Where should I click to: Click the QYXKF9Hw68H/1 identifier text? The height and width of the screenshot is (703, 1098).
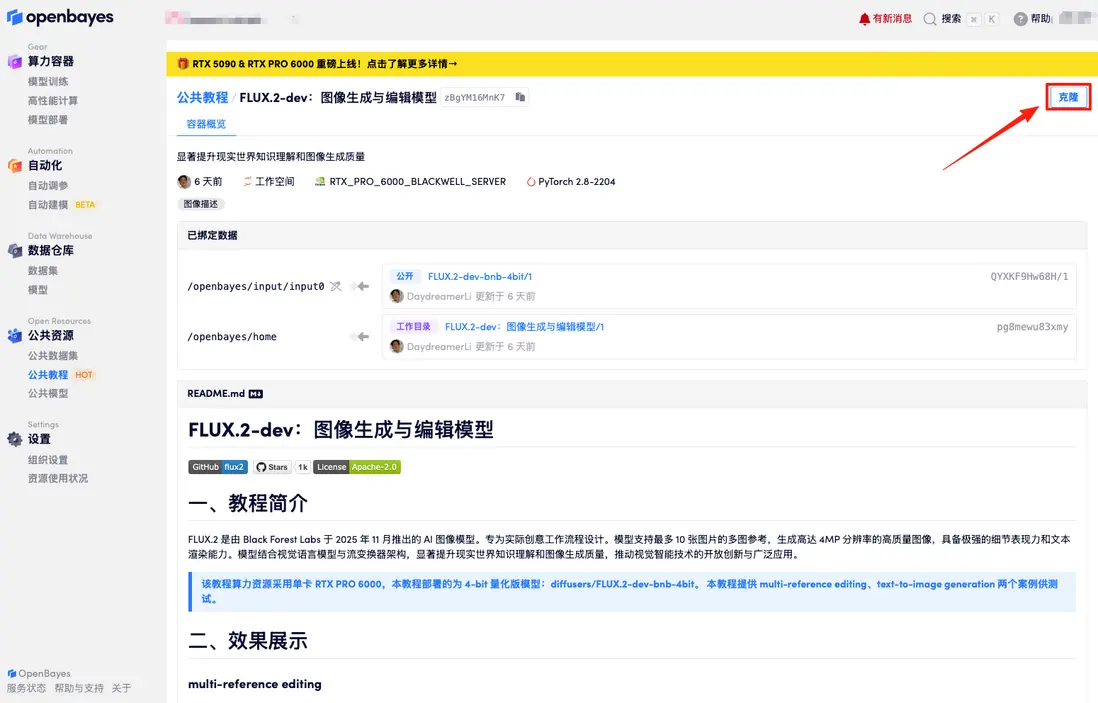pyautogui.click(x=1029, y=277)
